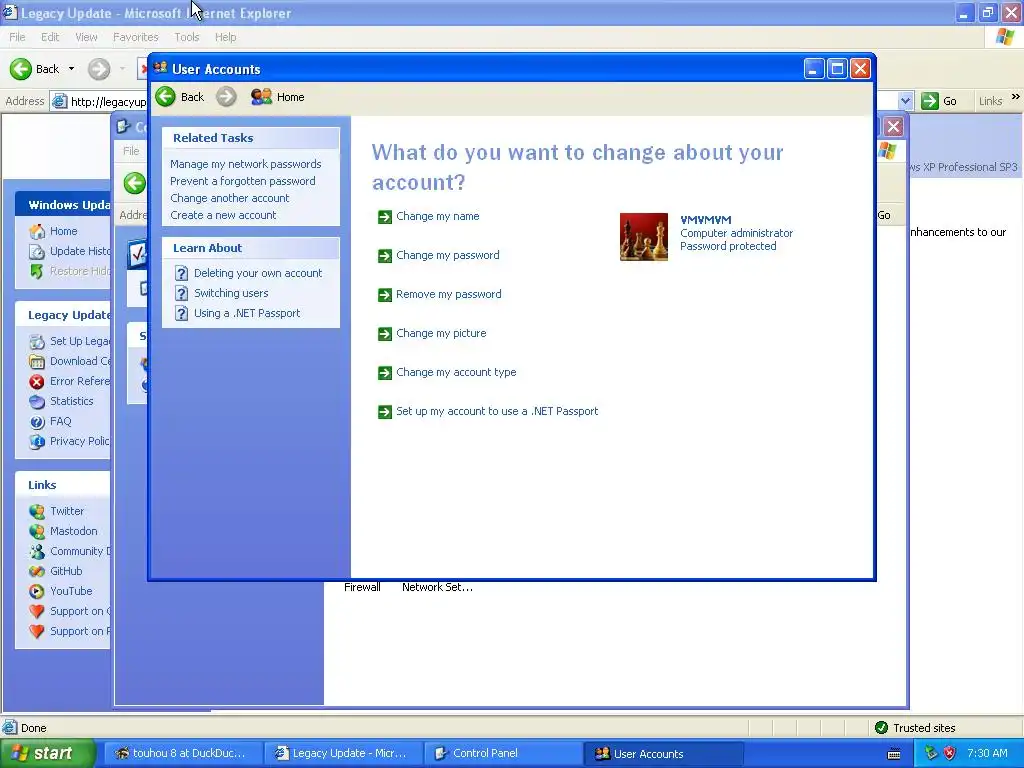Image resolution: width=1024 pixels, height=768 pixels.
Task: Open Tools menu in Internet Explorer
Action: point(187,37)
